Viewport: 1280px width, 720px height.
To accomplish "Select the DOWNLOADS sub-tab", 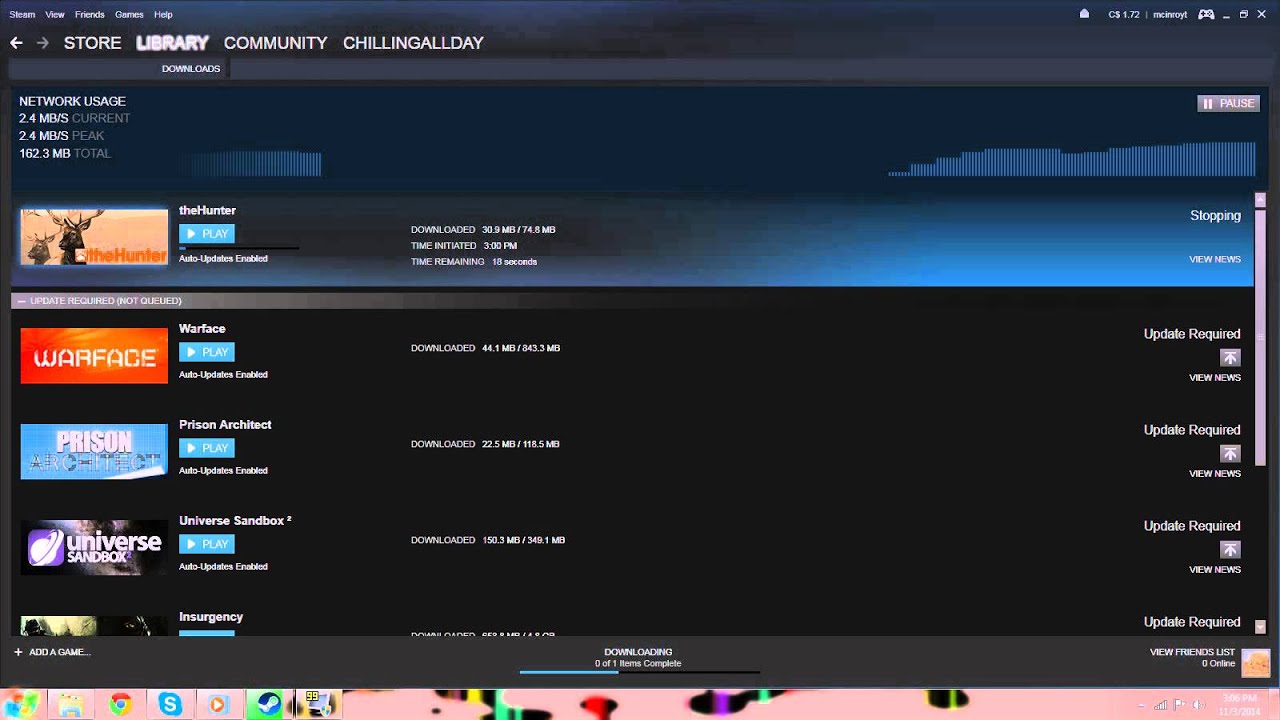I will (x=191, y=69).
